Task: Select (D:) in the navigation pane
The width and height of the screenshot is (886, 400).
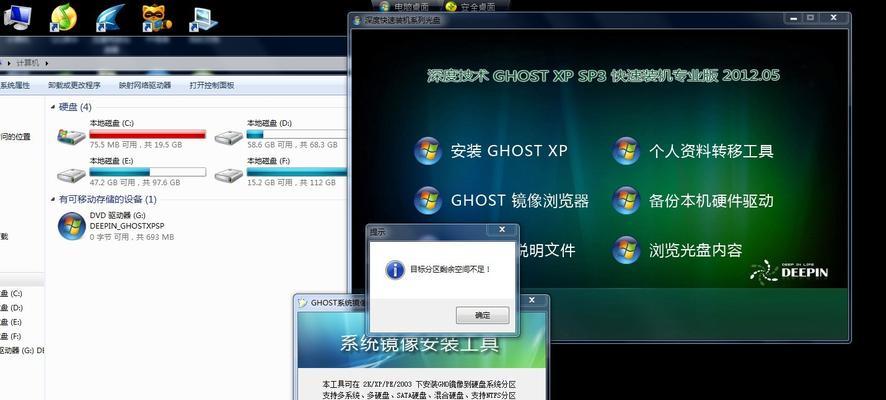Action: [x=11, y=307]
